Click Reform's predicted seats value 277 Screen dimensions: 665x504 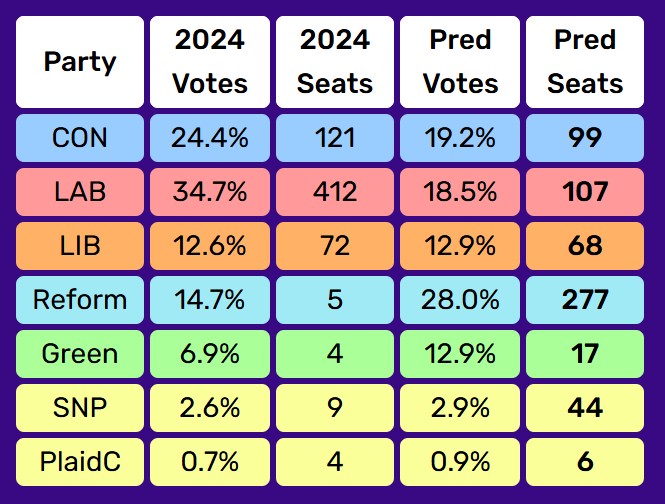(x=585, y=300)
